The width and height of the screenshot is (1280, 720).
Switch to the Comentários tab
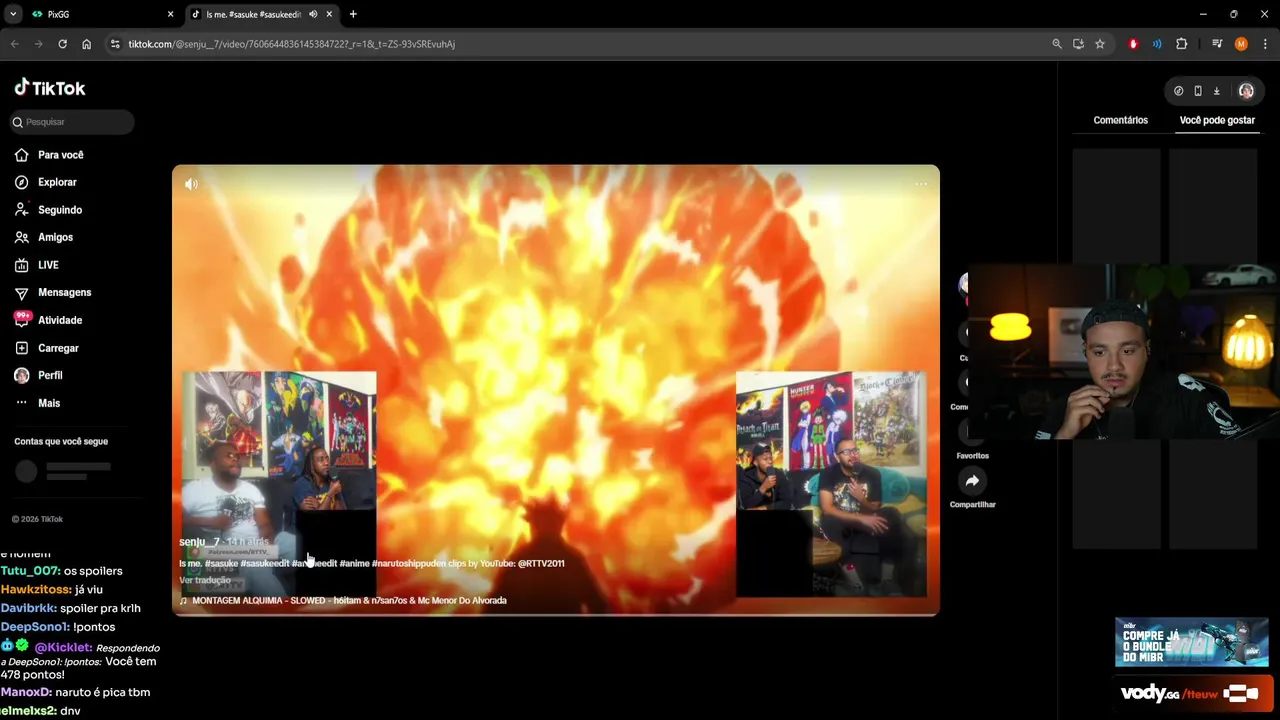[1120, 120]
